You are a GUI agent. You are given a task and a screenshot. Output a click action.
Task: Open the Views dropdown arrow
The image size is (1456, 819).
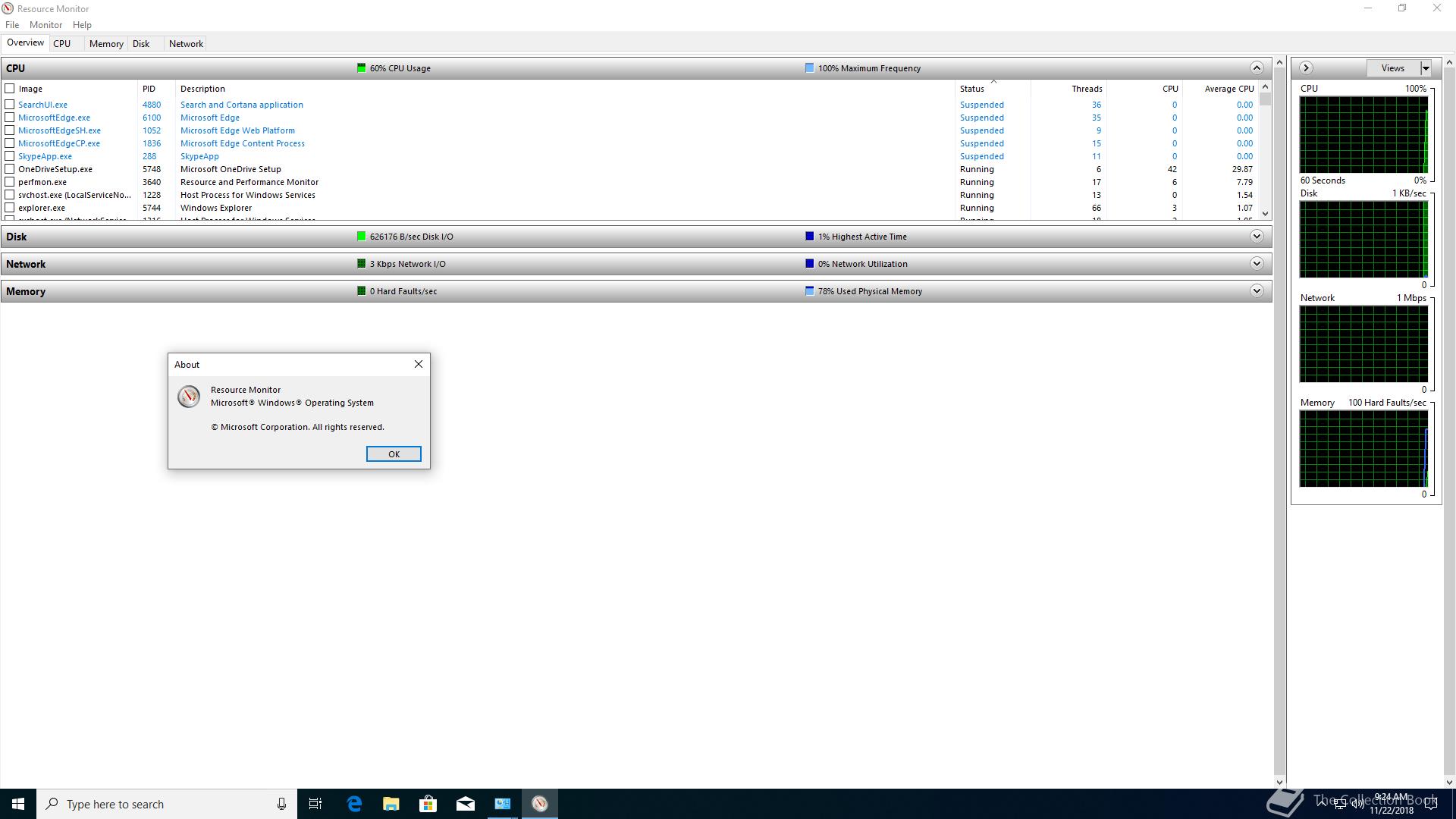pos(1426,68)
